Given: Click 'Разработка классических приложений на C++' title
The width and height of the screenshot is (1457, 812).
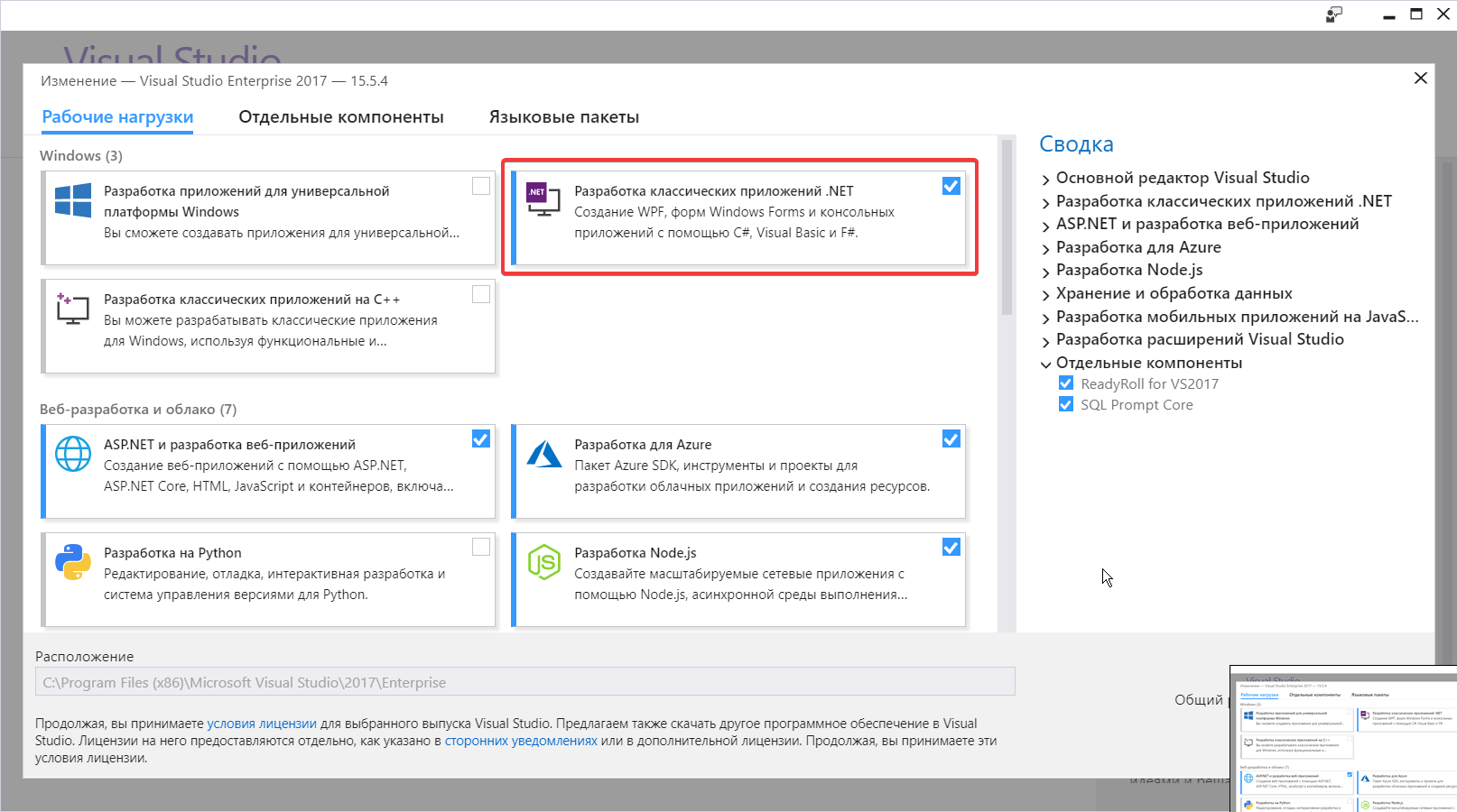Looking at the screenshot, I should click(252, 299).
